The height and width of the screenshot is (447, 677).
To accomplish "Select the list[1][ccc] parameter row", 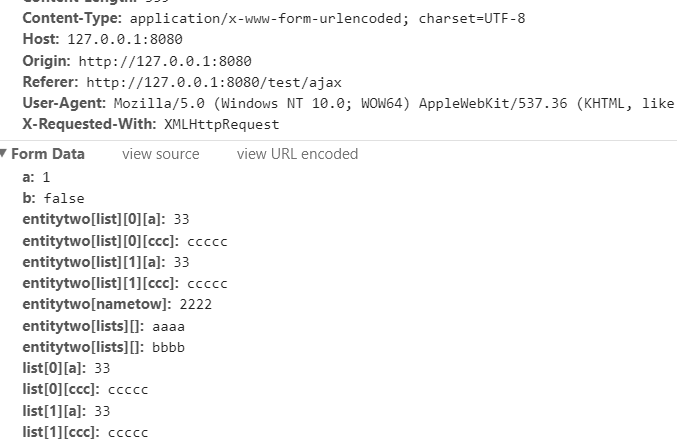I will click(85, 432).
